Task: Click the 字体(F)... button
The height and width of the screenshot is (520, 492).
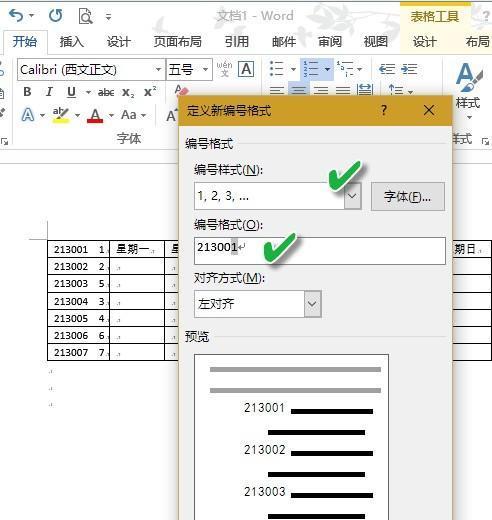Action: [408, 197]
